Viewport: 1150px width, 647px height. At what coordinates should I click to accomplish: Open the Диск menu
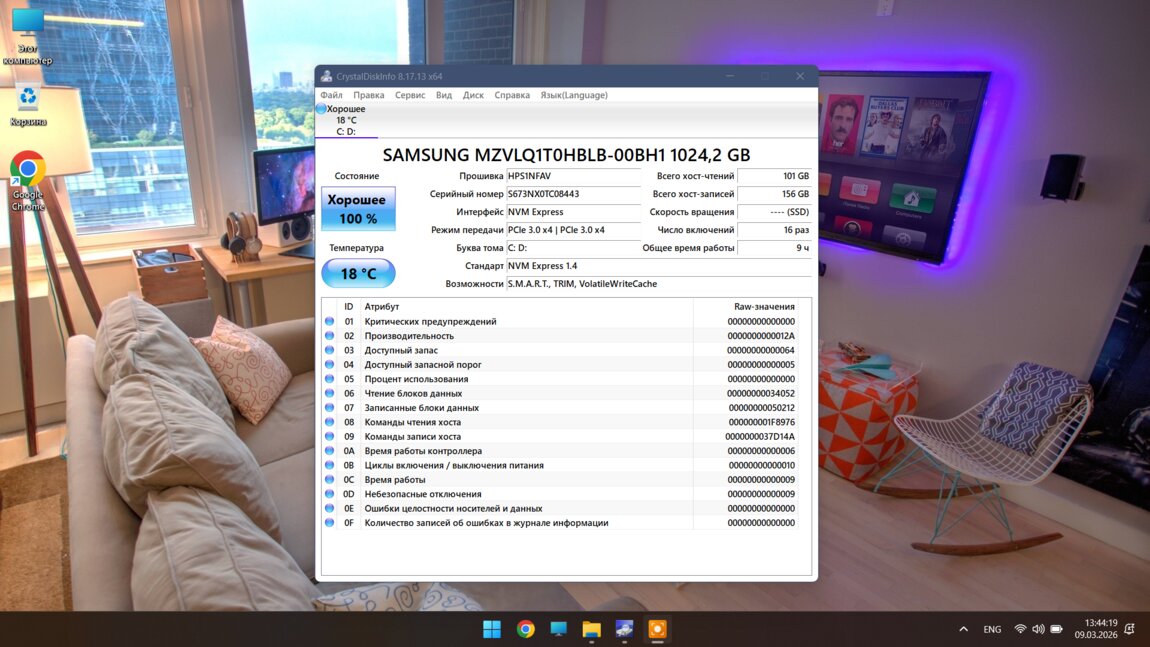point(473,95)
